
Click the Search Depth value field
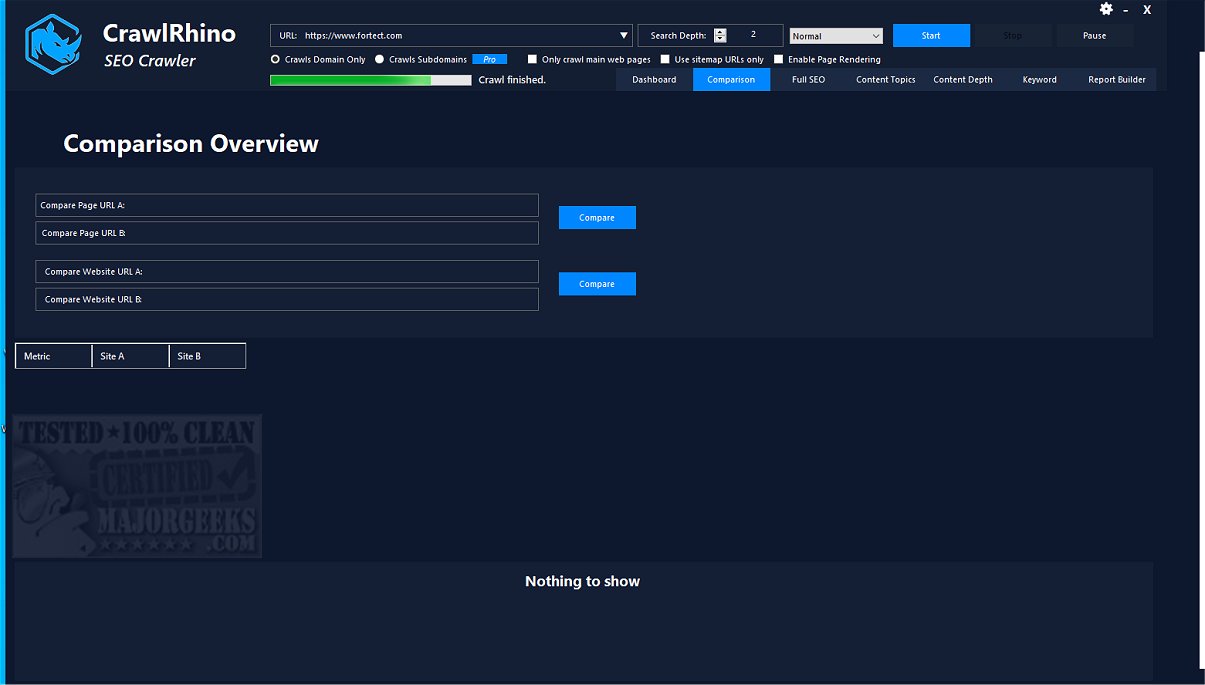[x=754, y=35]
